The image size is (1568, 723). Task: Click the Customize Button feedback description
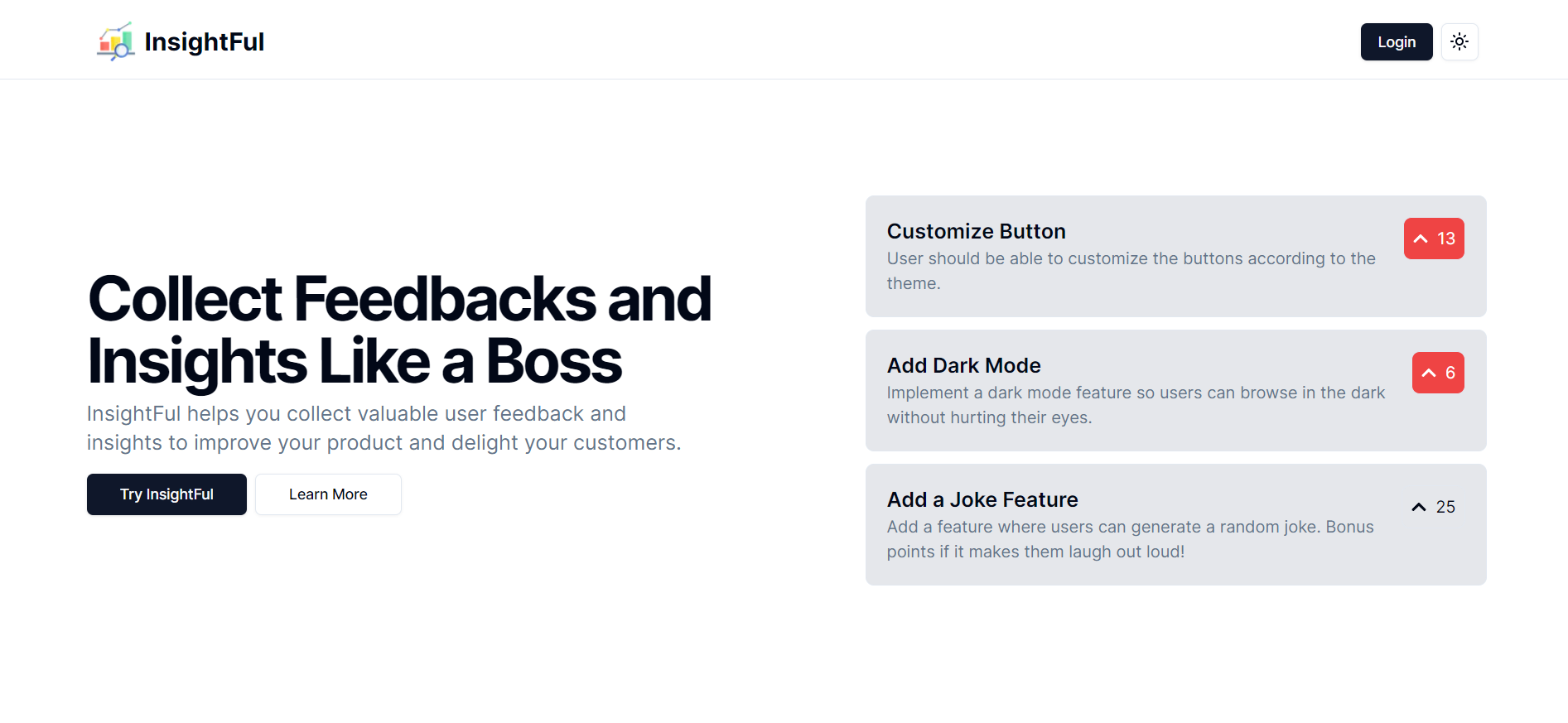click(x=1131, y=271)
